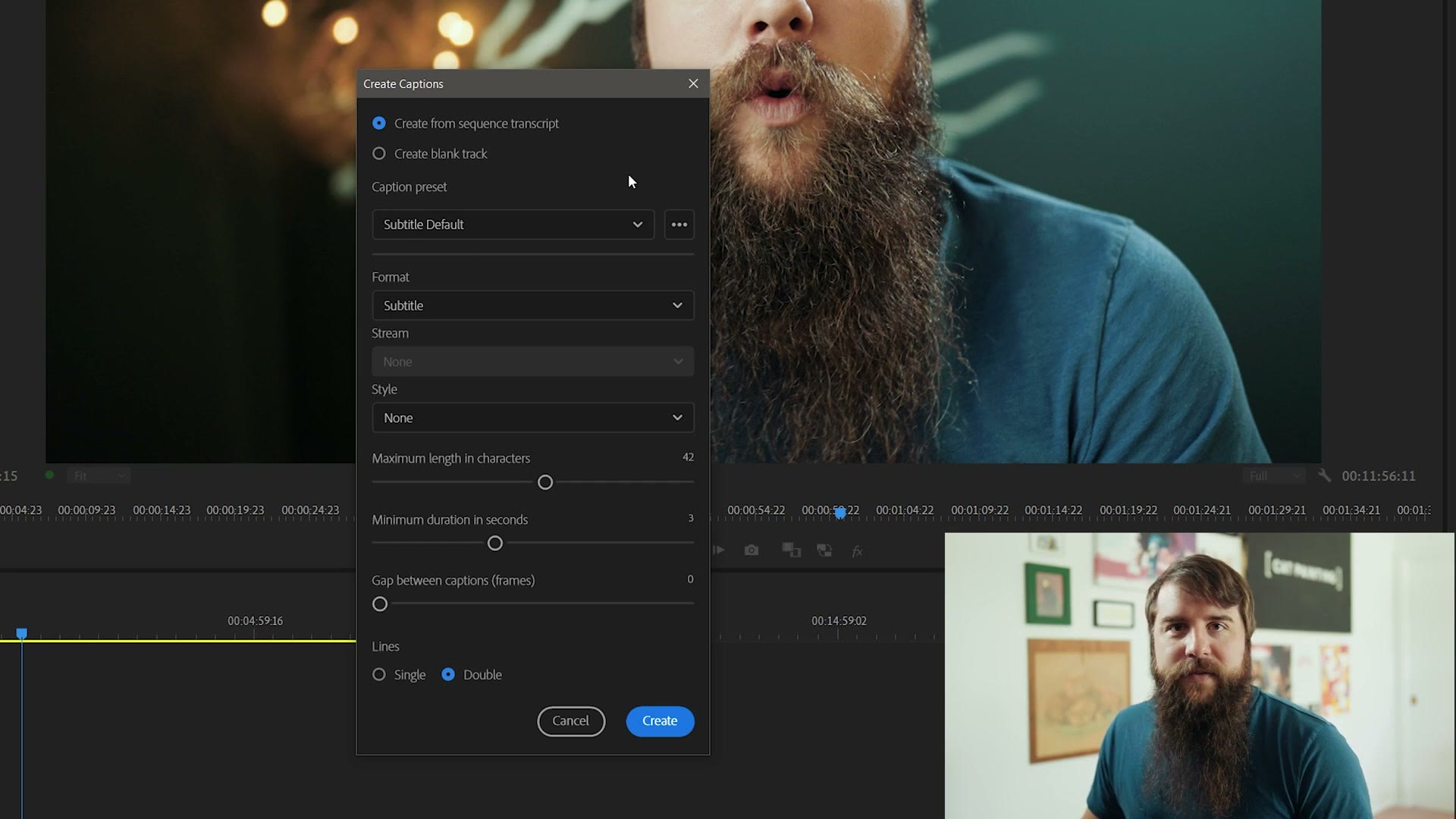Click the Play Around step icon
This screenshot has height=819, width=1456.
(719, 550)
